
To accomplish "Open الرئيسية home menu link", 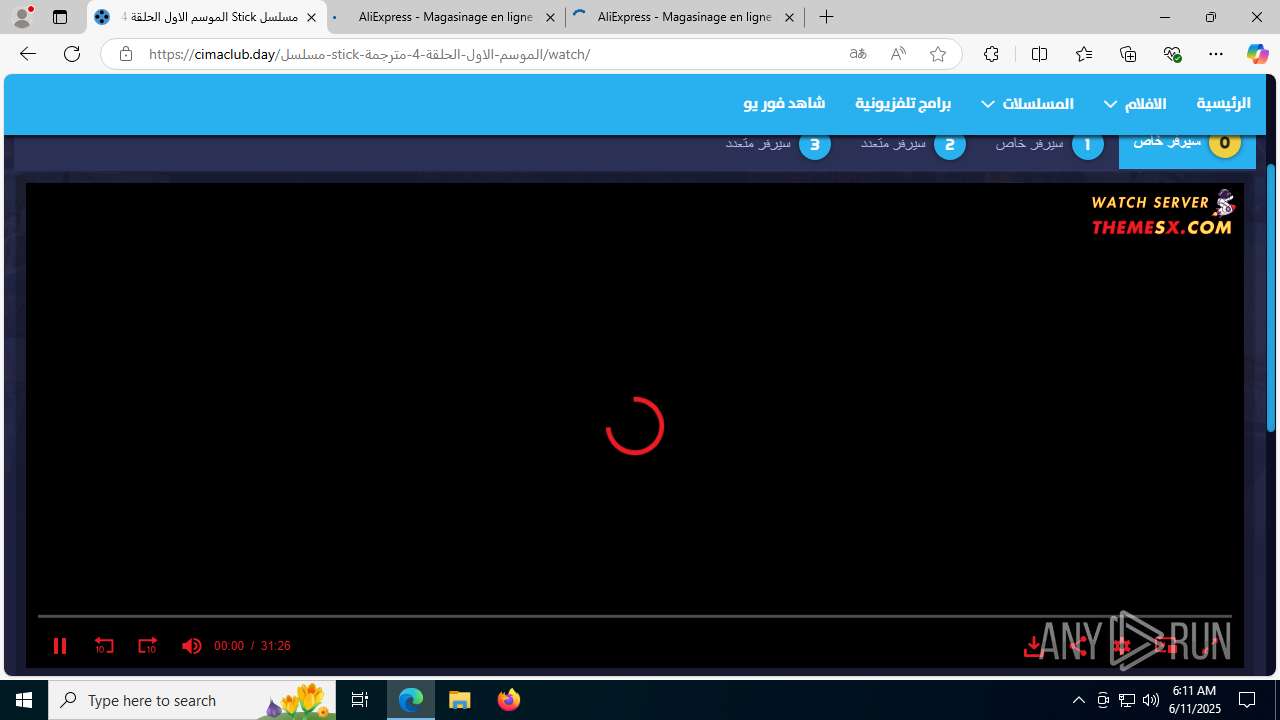I will pos(1223,103).
